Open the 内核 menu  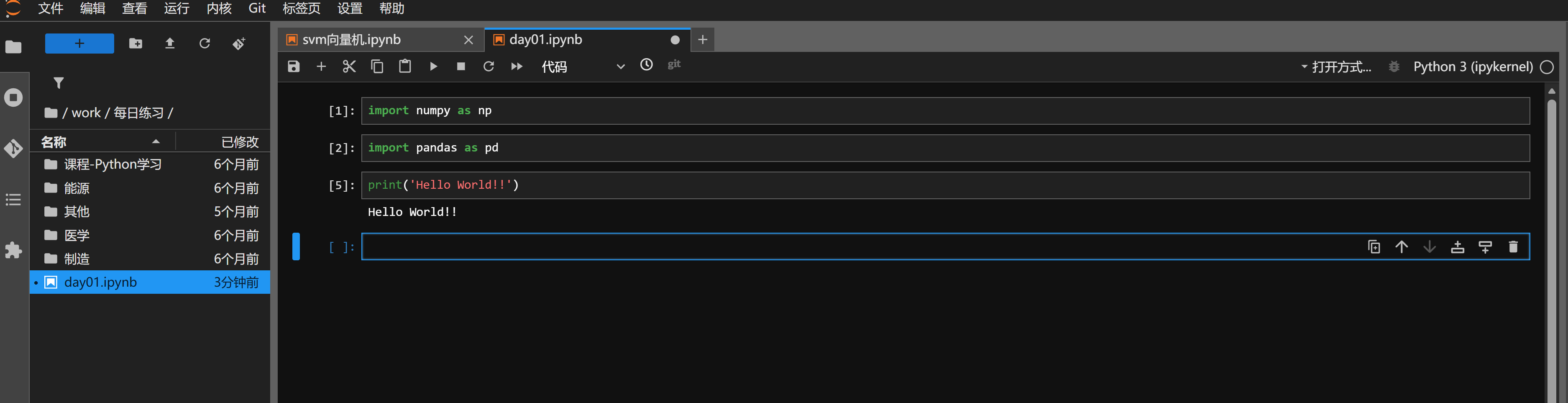[x=219, y=8]
